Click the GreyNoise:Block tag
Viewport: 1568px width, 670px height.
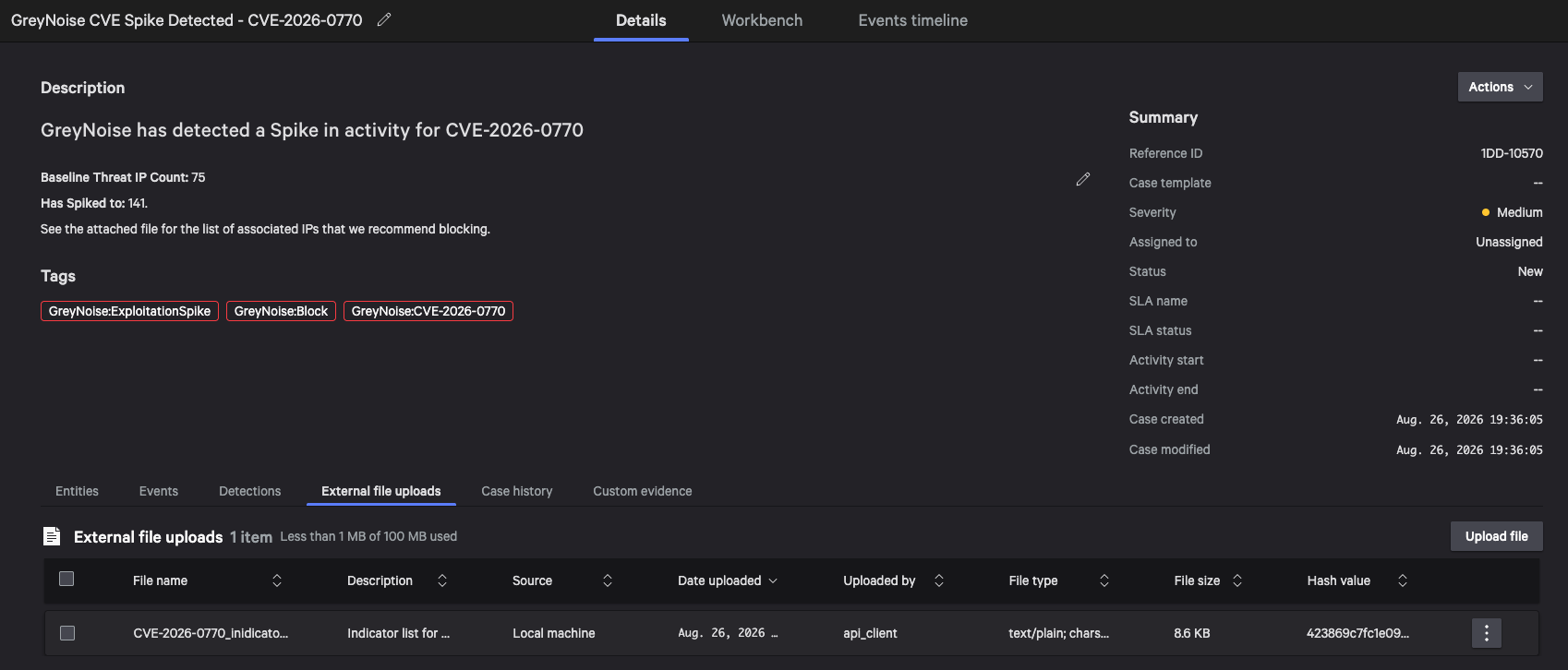281,311
